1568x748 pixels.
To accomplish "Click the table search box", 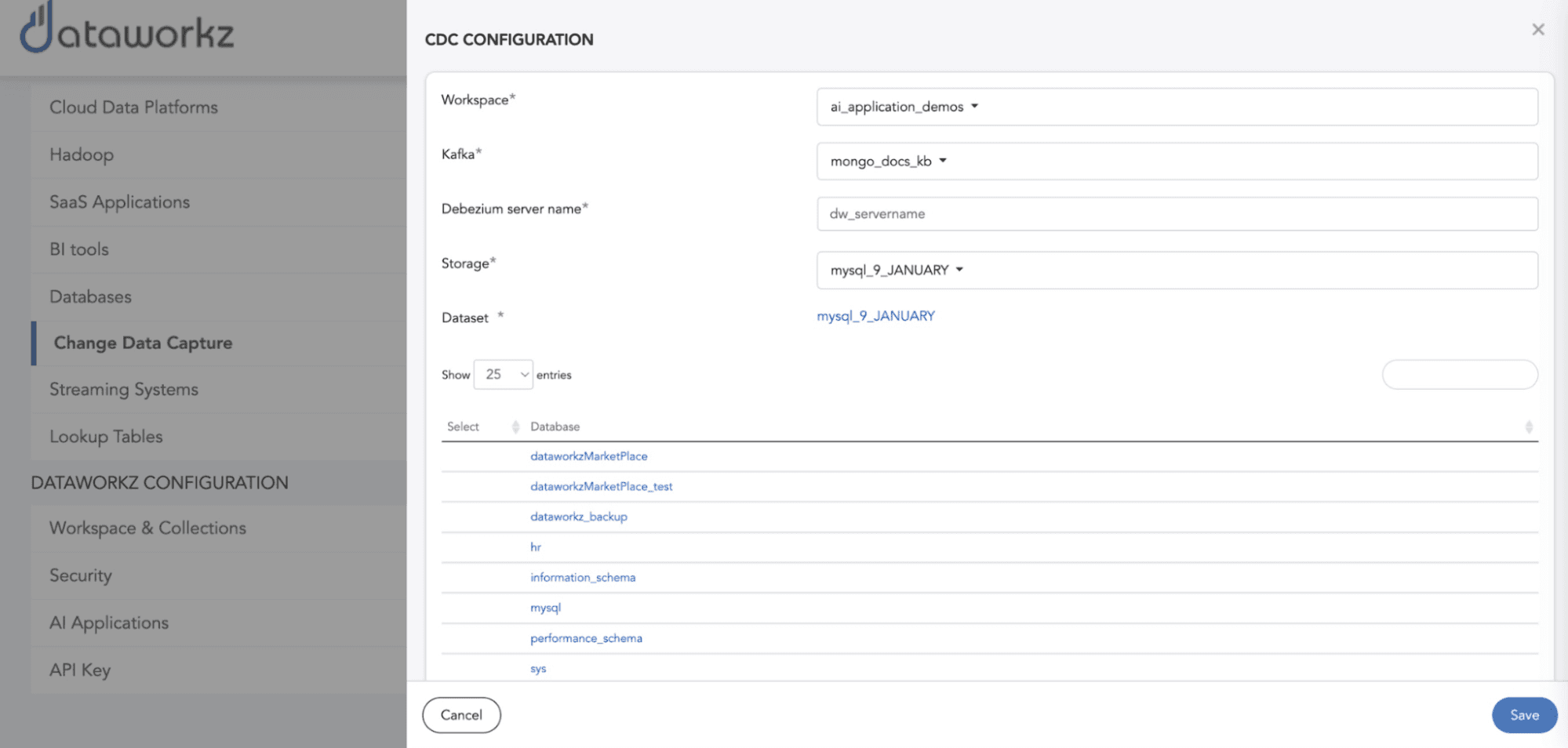I will [x=1459, y=375].
